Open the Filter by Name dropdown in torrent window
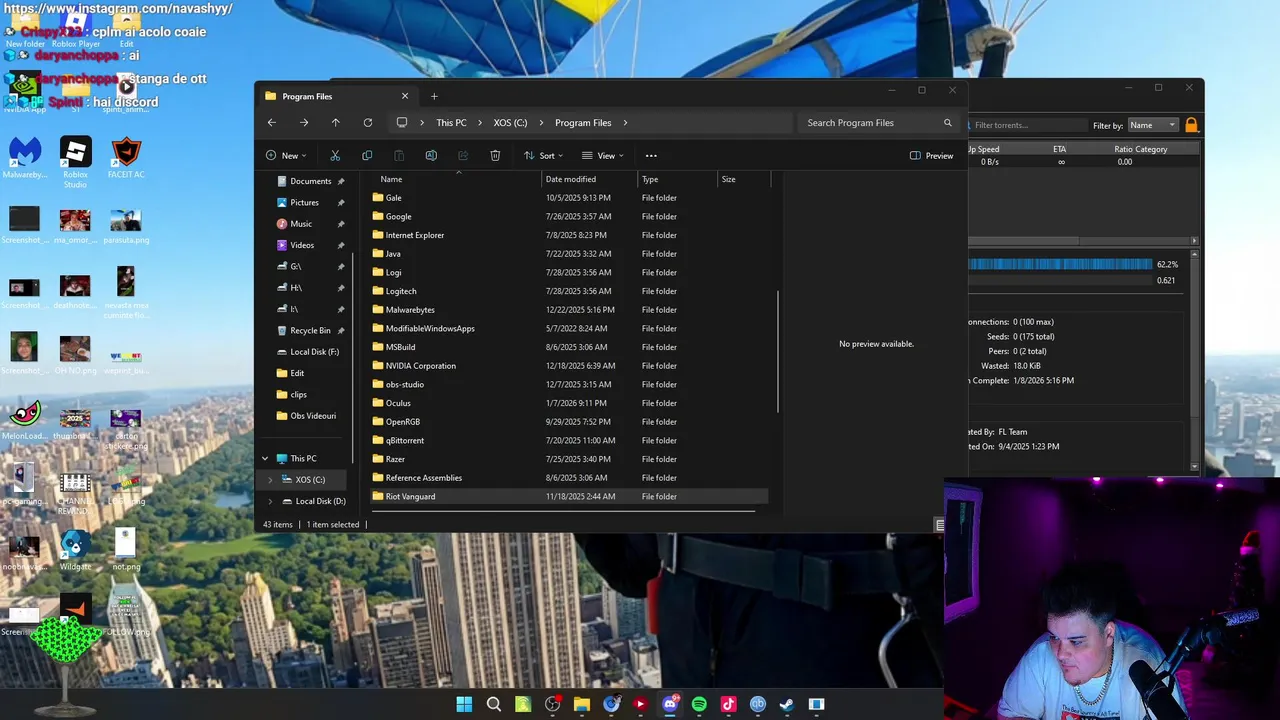 [1153, 125]
